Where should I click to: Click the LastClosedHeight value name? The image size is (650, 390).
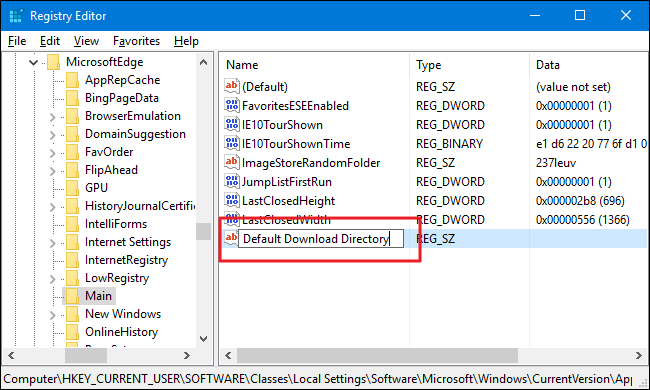289,201
